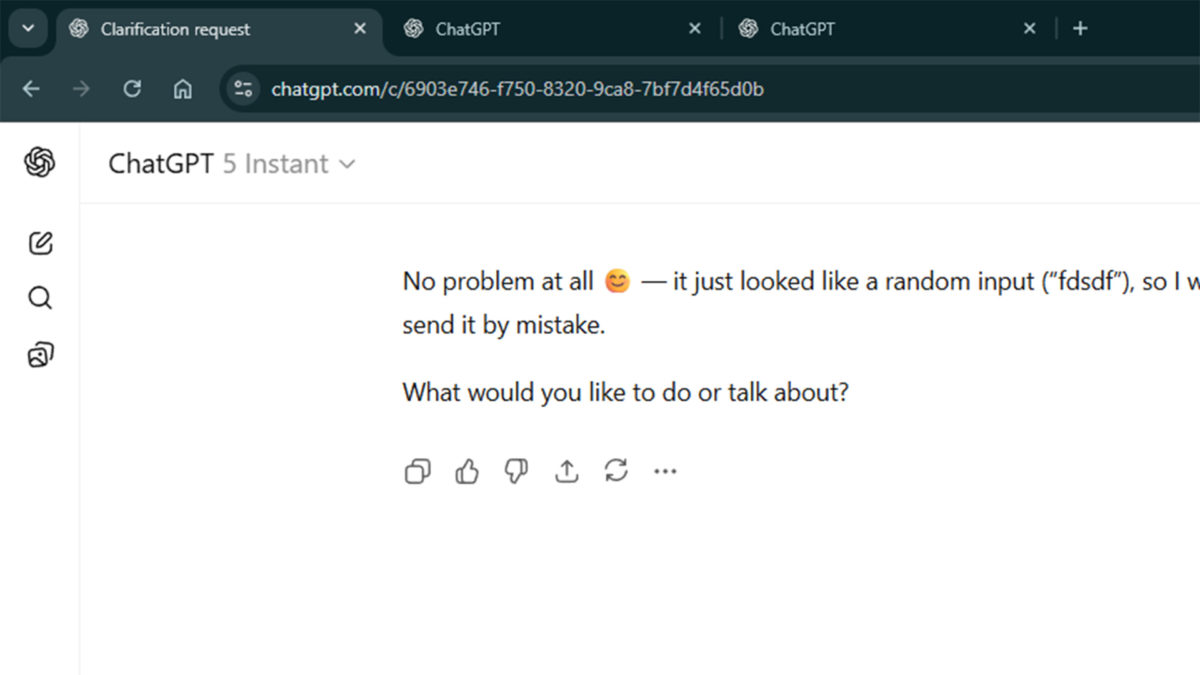Focus the chatgpt.com address bar URL

point(517,90)
